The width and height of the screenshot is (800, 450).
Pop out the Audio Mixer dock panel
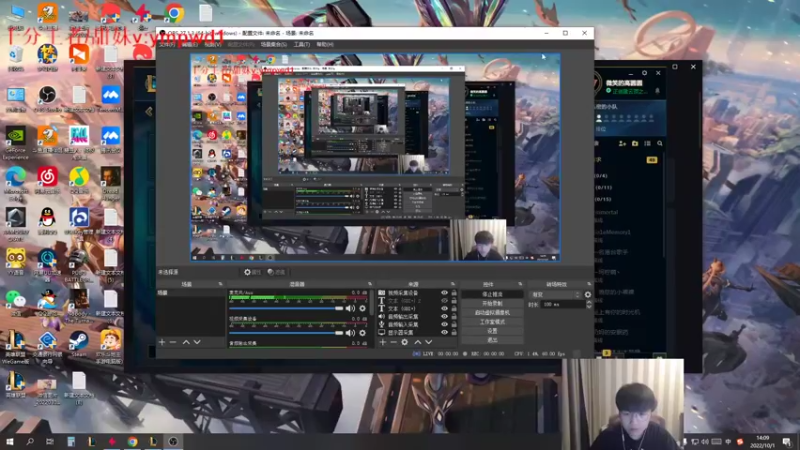(x=370, y=284)
